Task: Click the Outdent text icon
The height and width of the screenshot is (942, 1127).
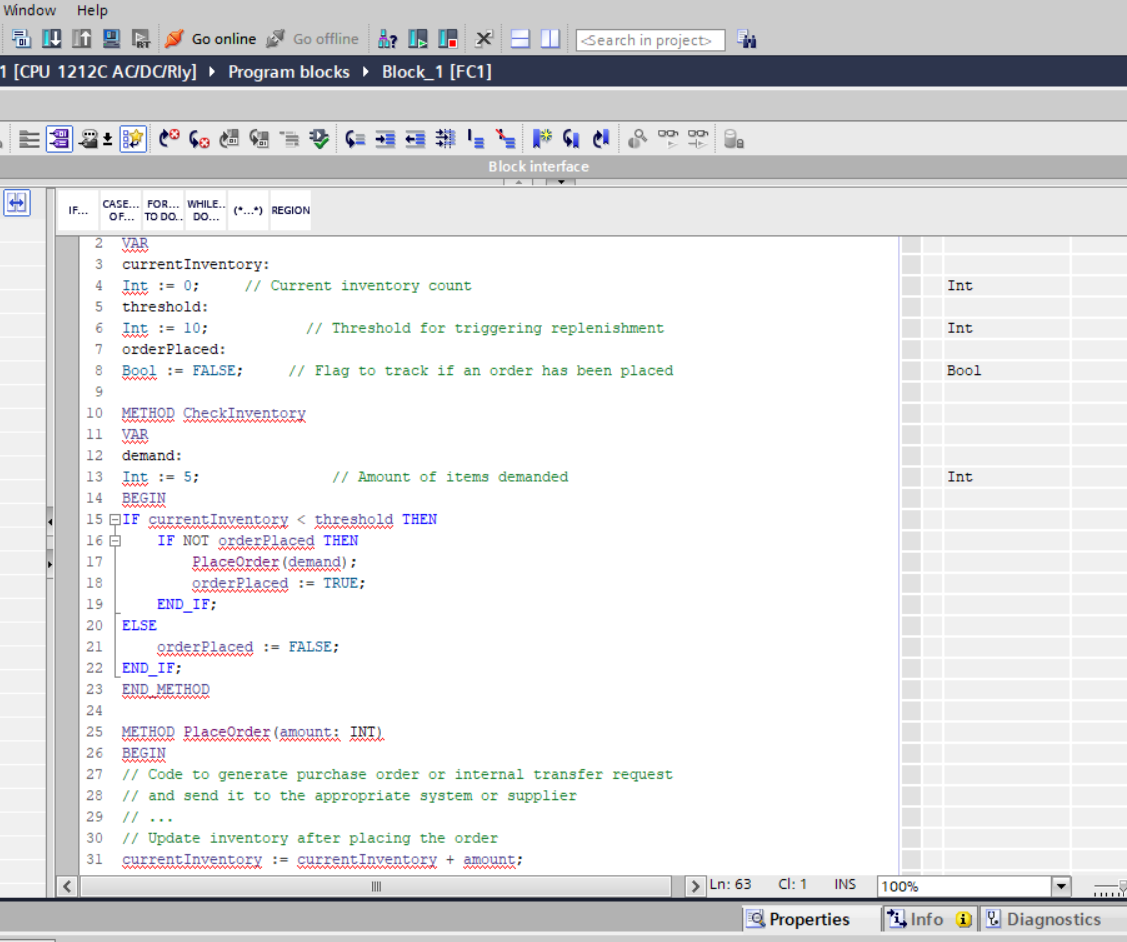Action: click(415, 139)
